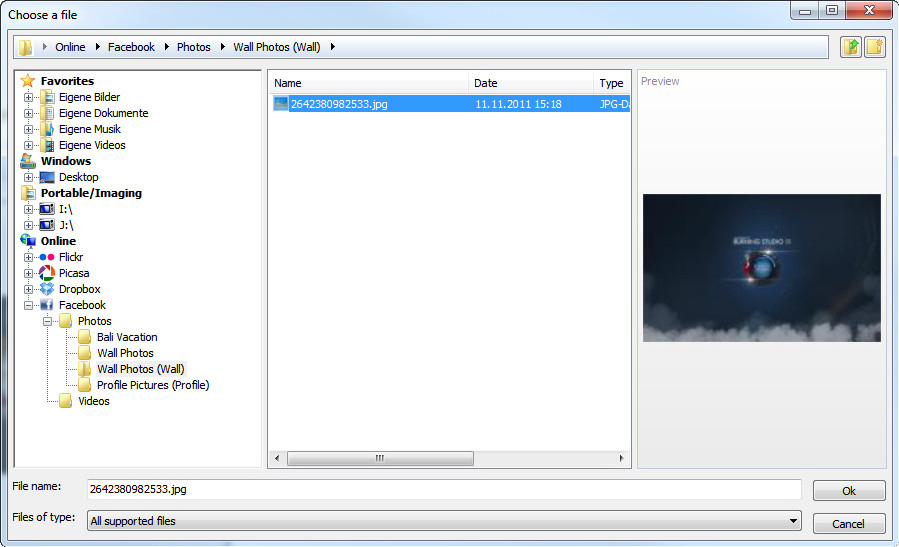Screen dimensions: 899x547
Task: Collapse the Photos folder node
Action: pos(48,321)
